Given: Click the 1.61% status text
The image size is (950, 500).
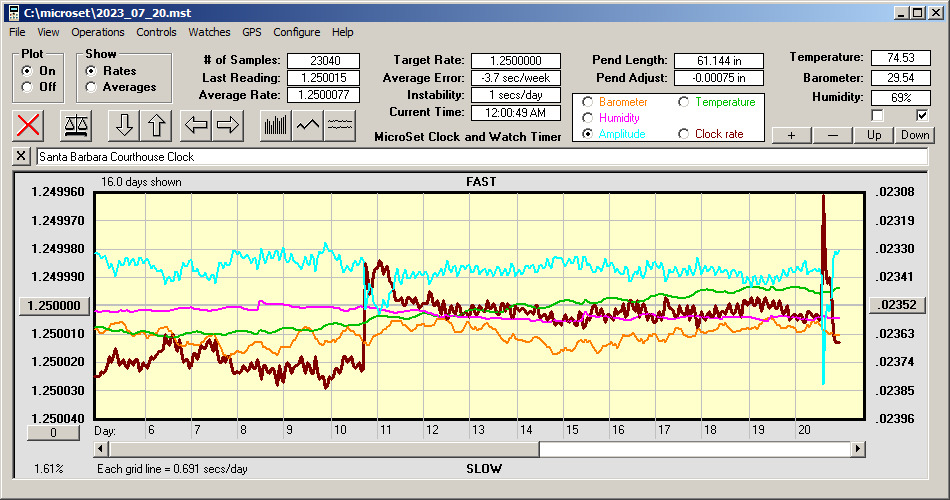Looking at the screenshot, I should (48, 468).
